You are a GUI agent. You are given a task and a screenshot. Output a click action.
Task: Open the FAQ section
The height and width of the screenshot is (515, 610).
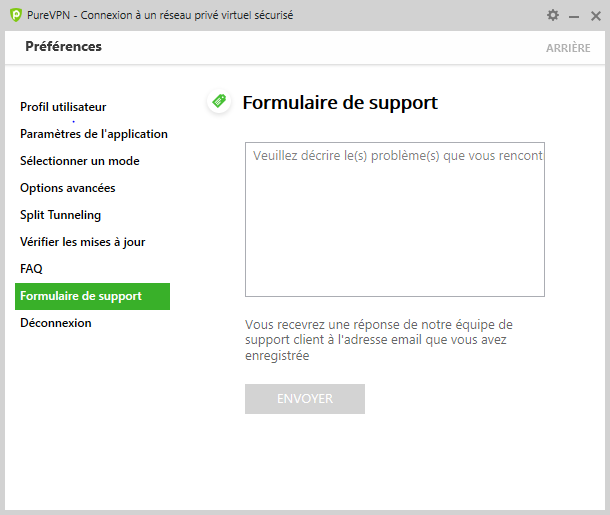pos(31,269)
